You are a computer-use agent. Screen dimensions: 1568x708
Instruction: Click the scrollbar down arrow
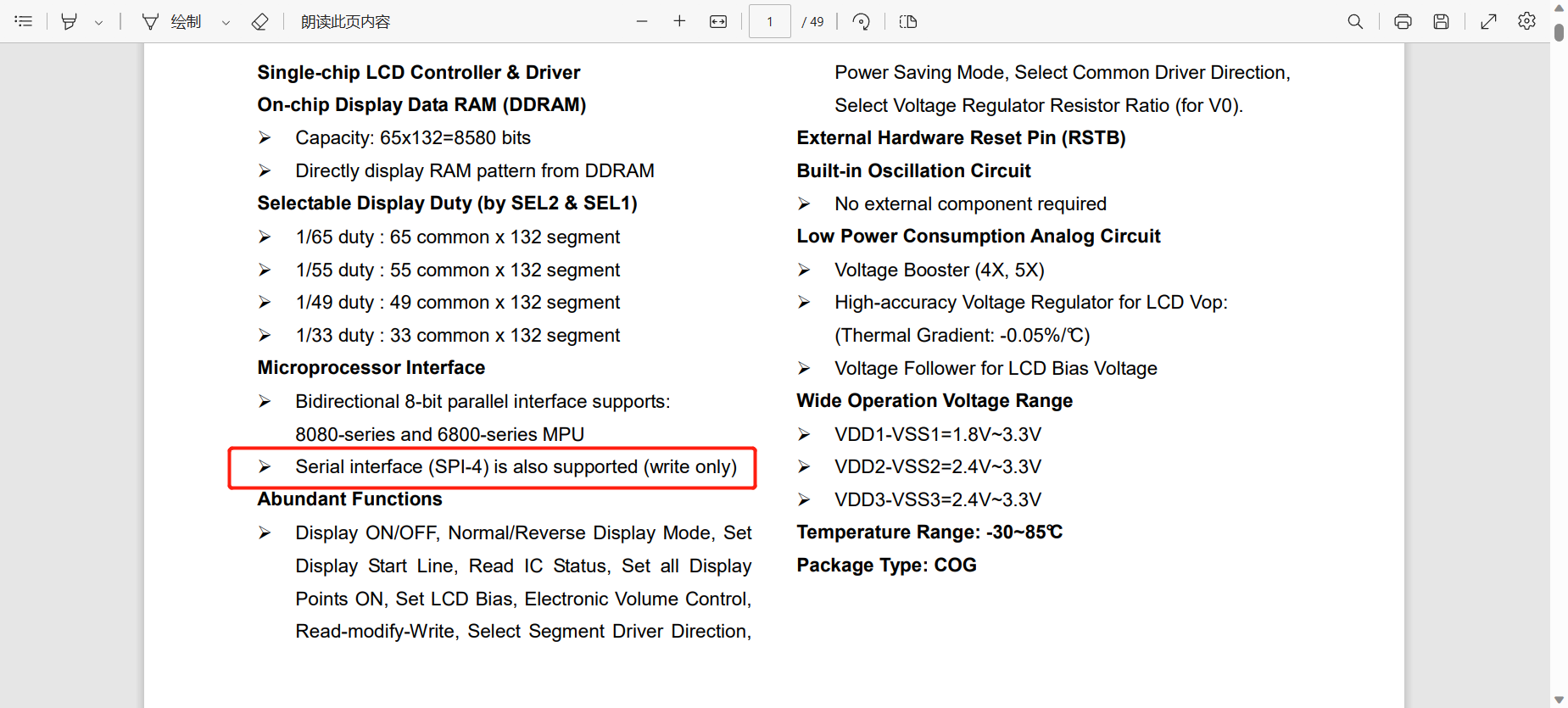[1559, 700]
